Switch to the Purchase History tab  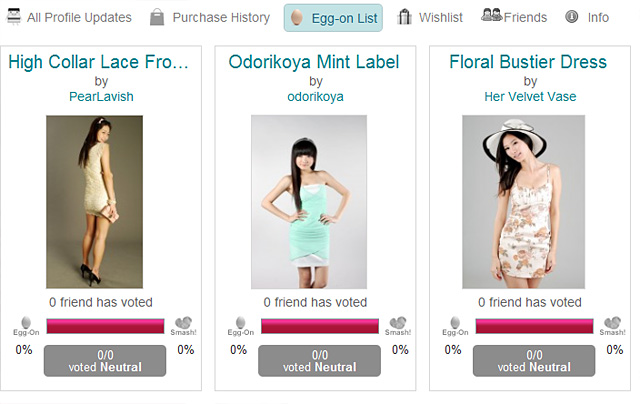tap(209, 17)
